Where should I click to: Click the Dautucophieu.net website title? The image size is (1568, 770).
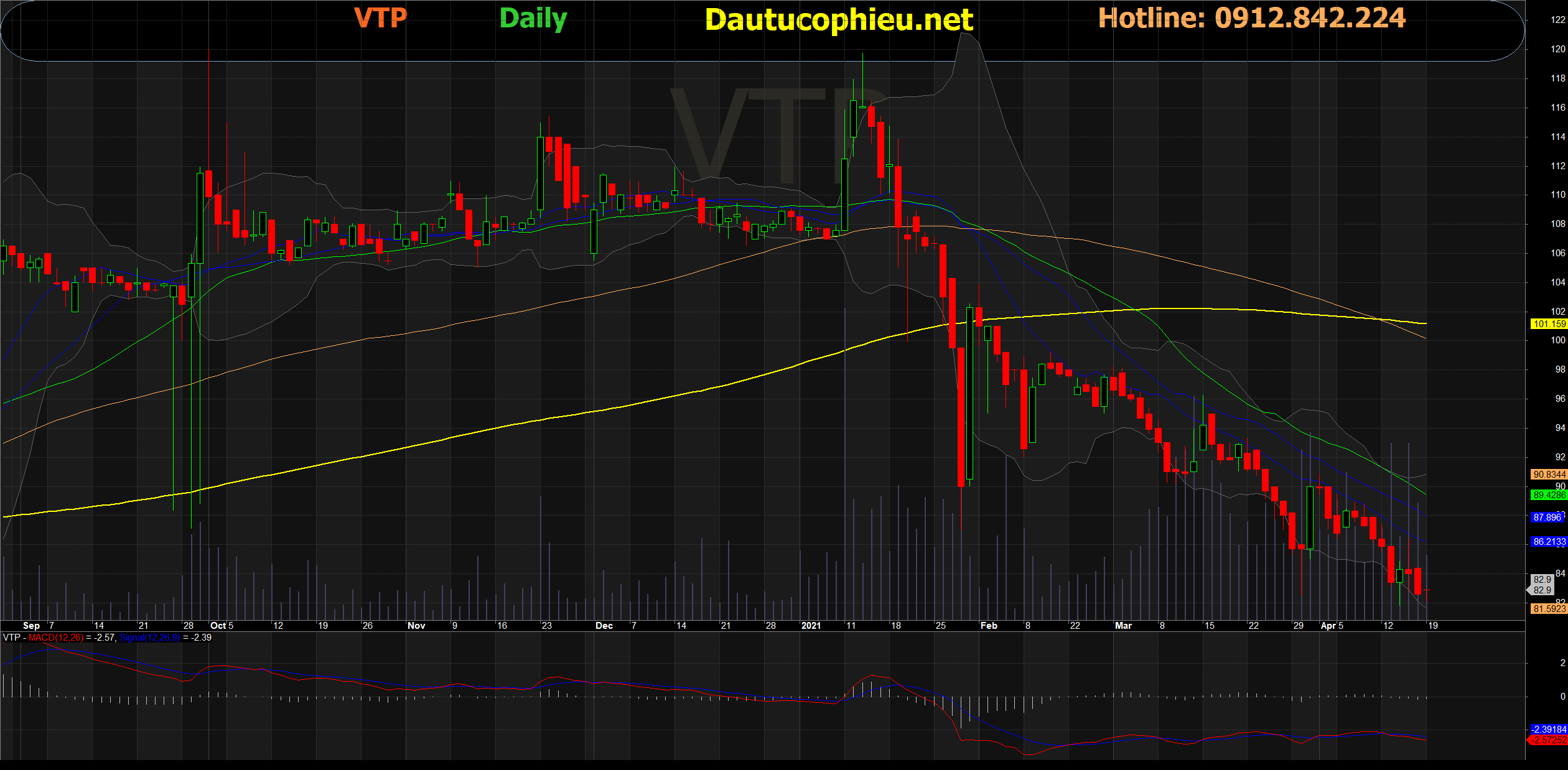(839, 20)
